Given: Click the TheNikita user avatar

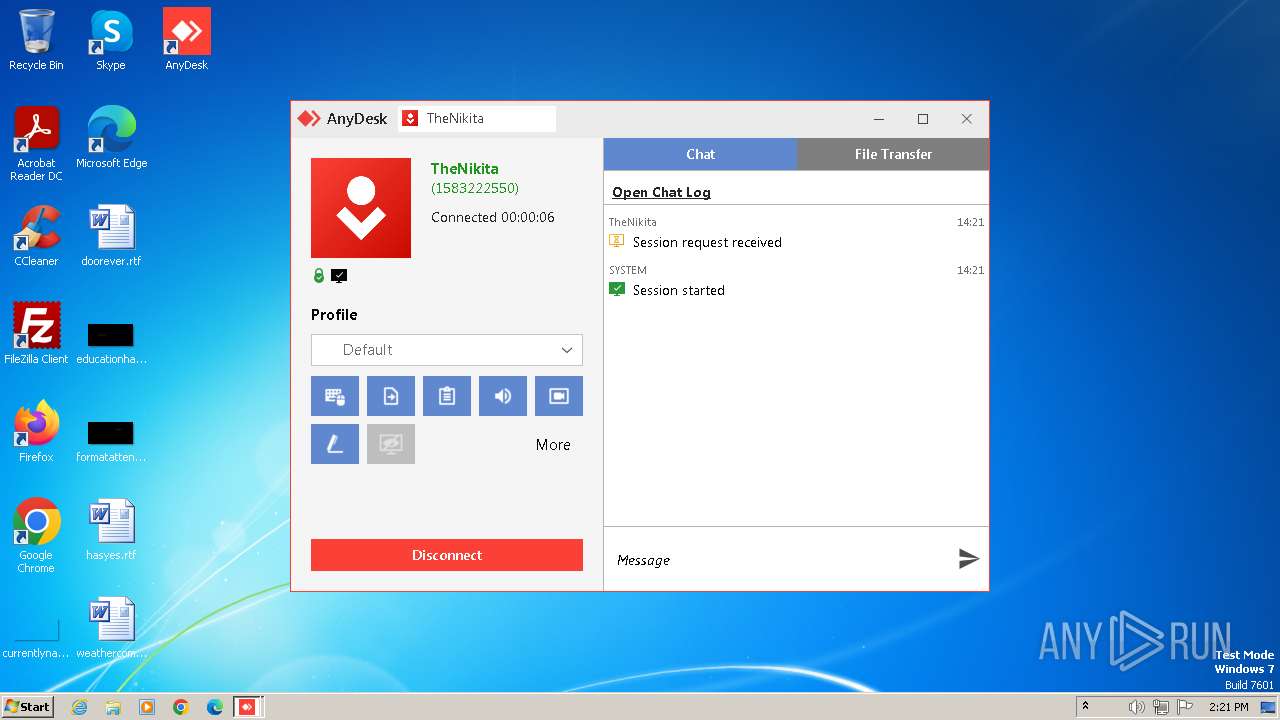Looking at the screenshot, I should (361, 208).
